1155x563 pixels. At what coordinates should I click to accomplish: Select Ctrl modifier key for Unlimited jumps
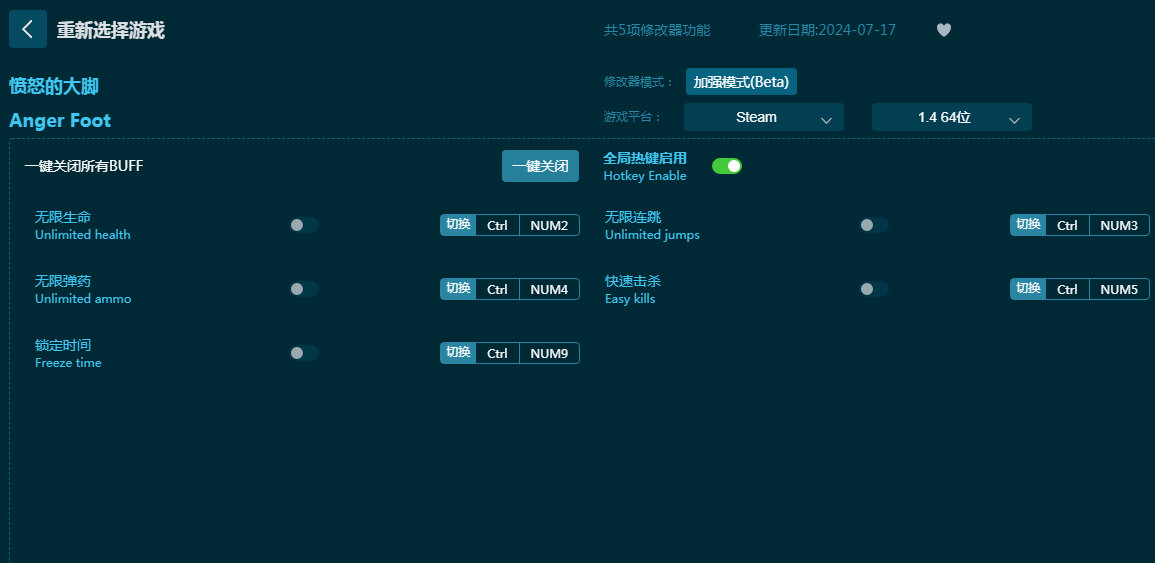(1067, 225)
